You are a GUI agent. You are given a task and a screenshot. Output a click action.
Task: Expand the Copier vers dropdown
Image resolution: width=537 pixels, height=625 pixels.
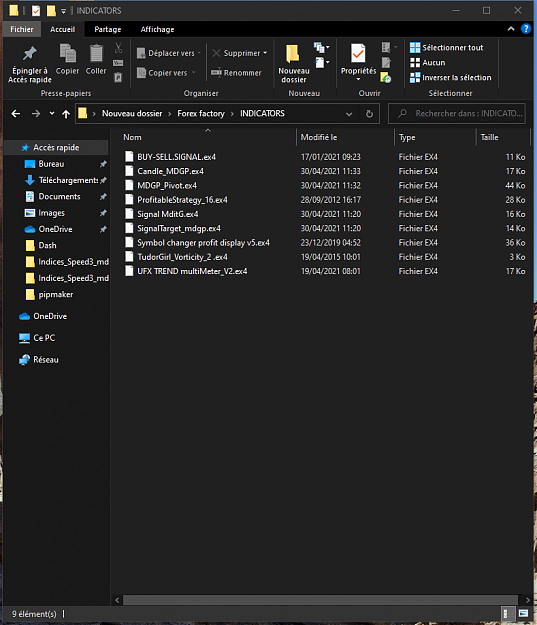click(x=194, y=73)
